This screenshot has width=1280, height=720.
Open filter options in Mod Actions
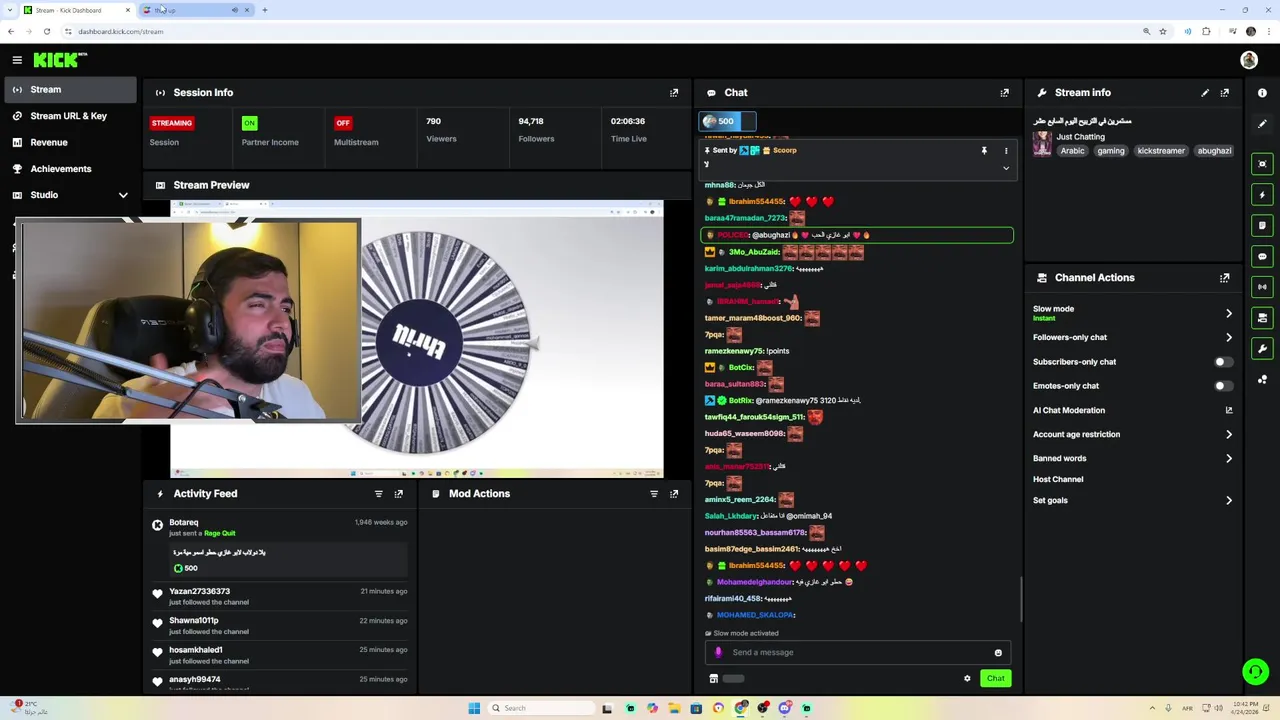(654, 494)
